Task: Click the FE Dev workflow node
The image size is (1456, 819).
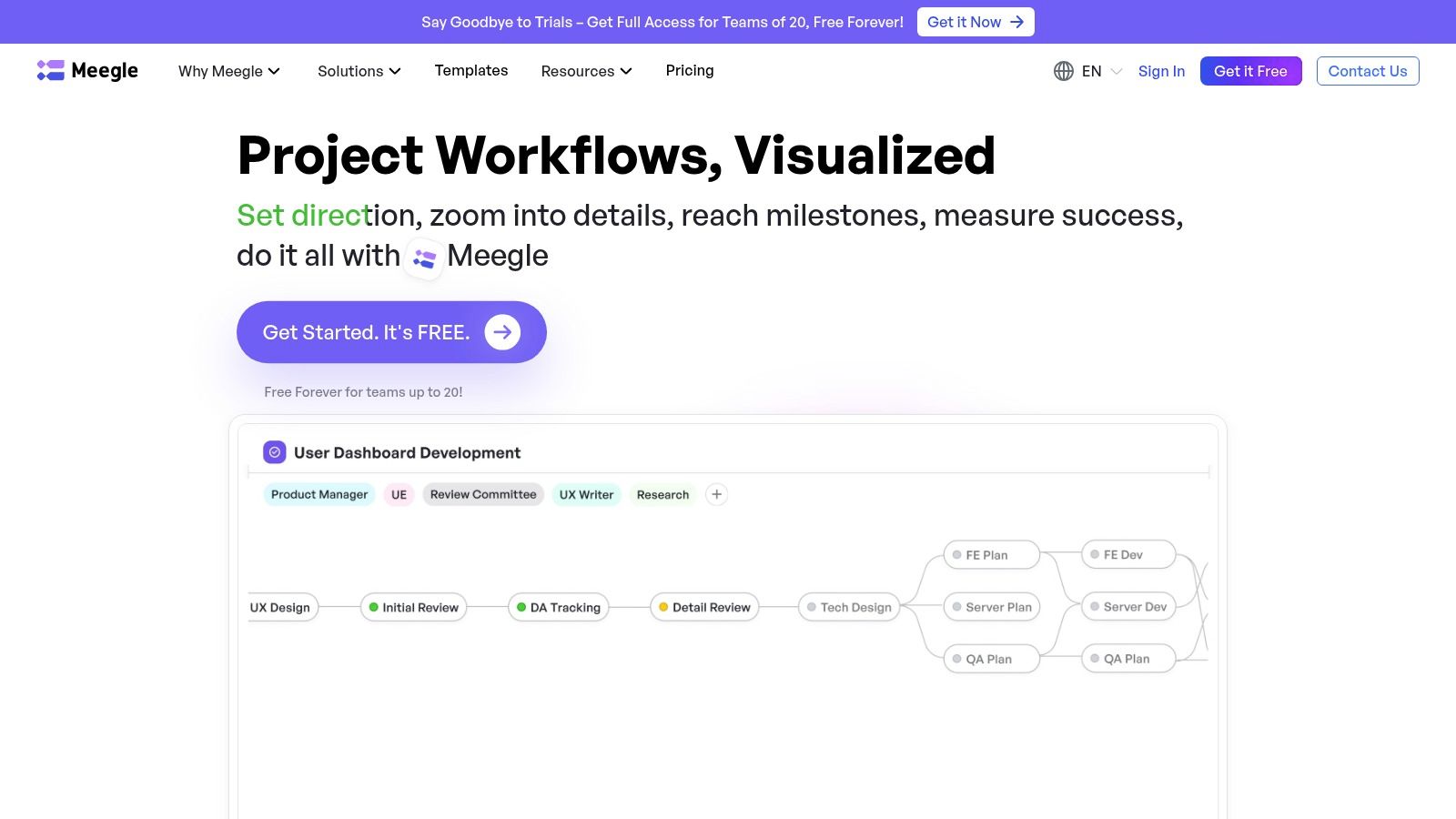Action: click(x=1128, y=554)
